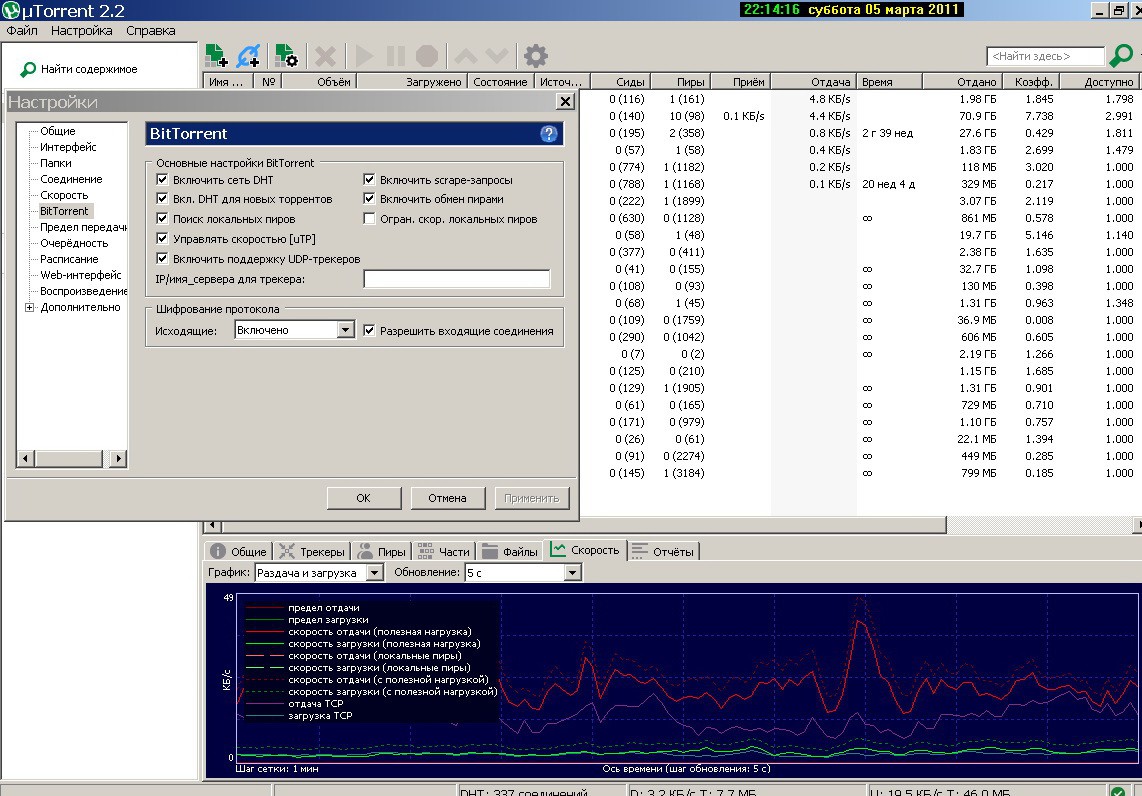Select Интерфейс in settings tree

(x=68, y=147)
